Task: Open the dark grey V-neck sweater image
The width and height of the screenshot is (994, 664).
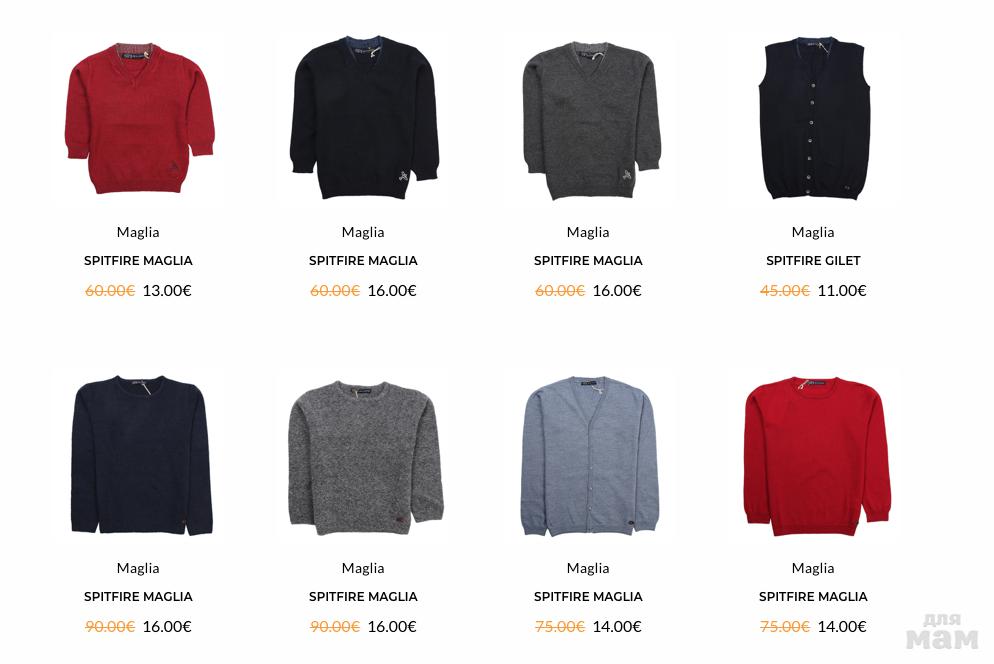Action: coord(591,120)
